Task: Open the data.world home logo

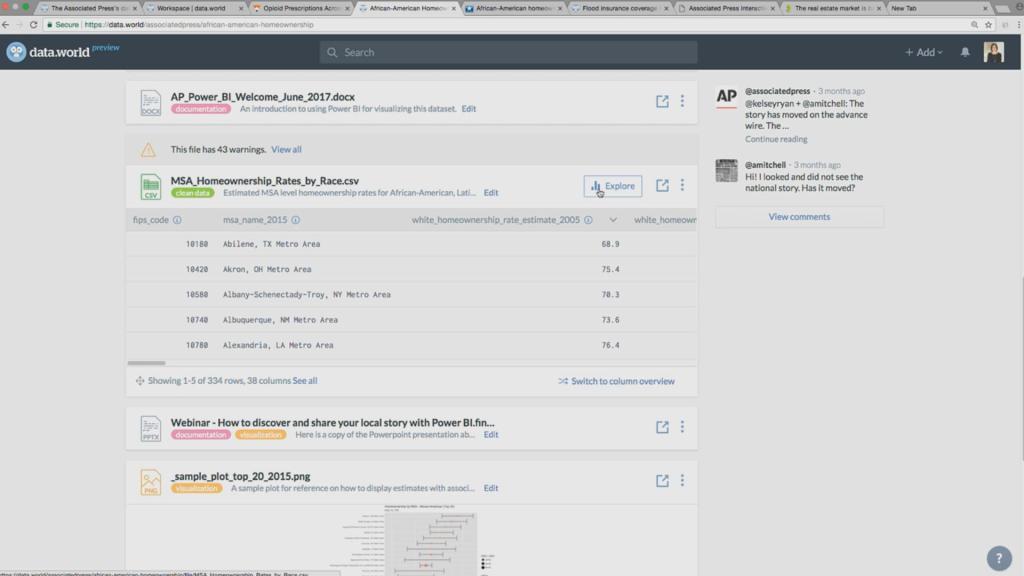Action: pos(63,52)
